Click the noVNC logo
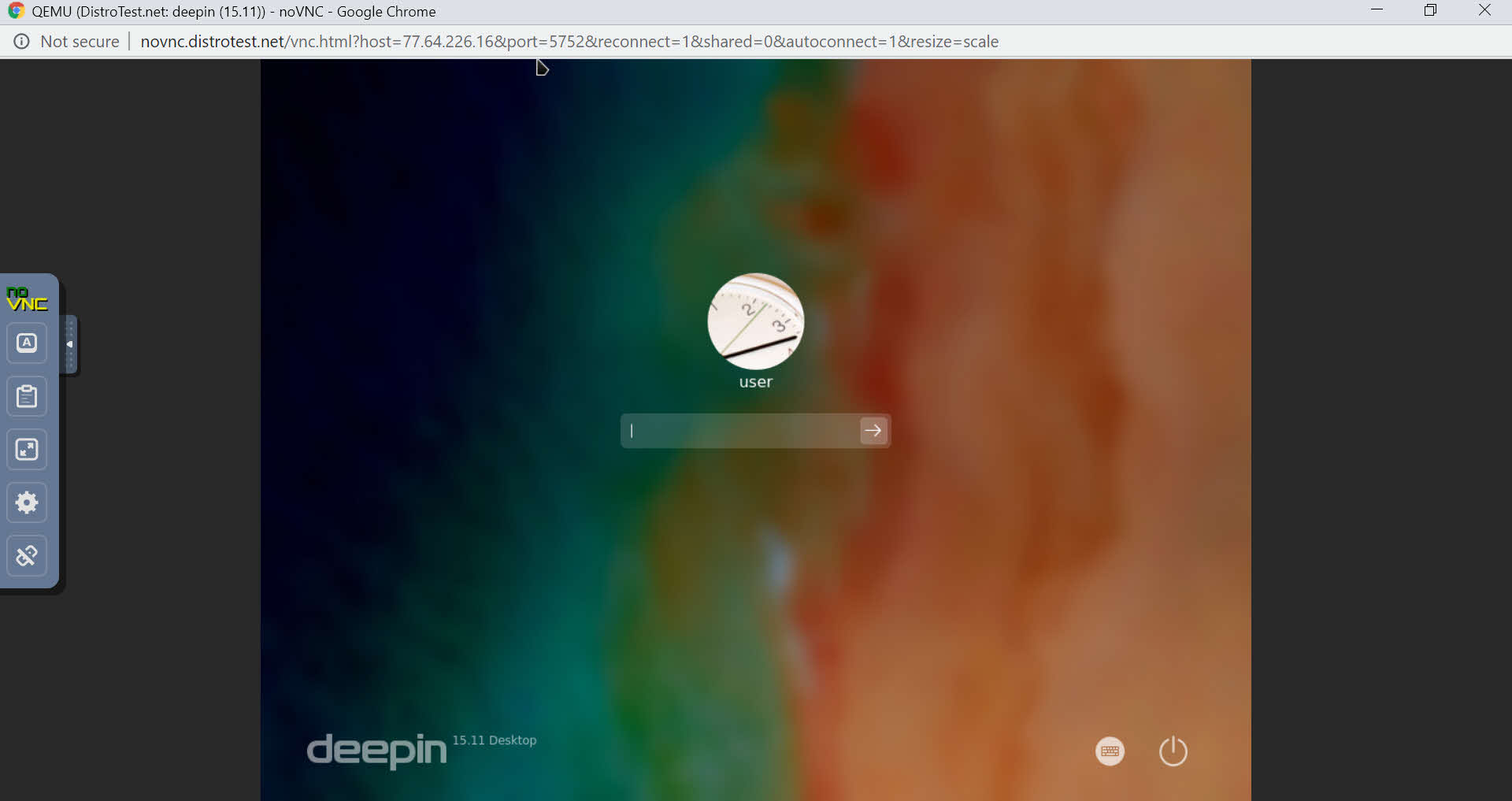The image size is (1512, 801). 27,299
